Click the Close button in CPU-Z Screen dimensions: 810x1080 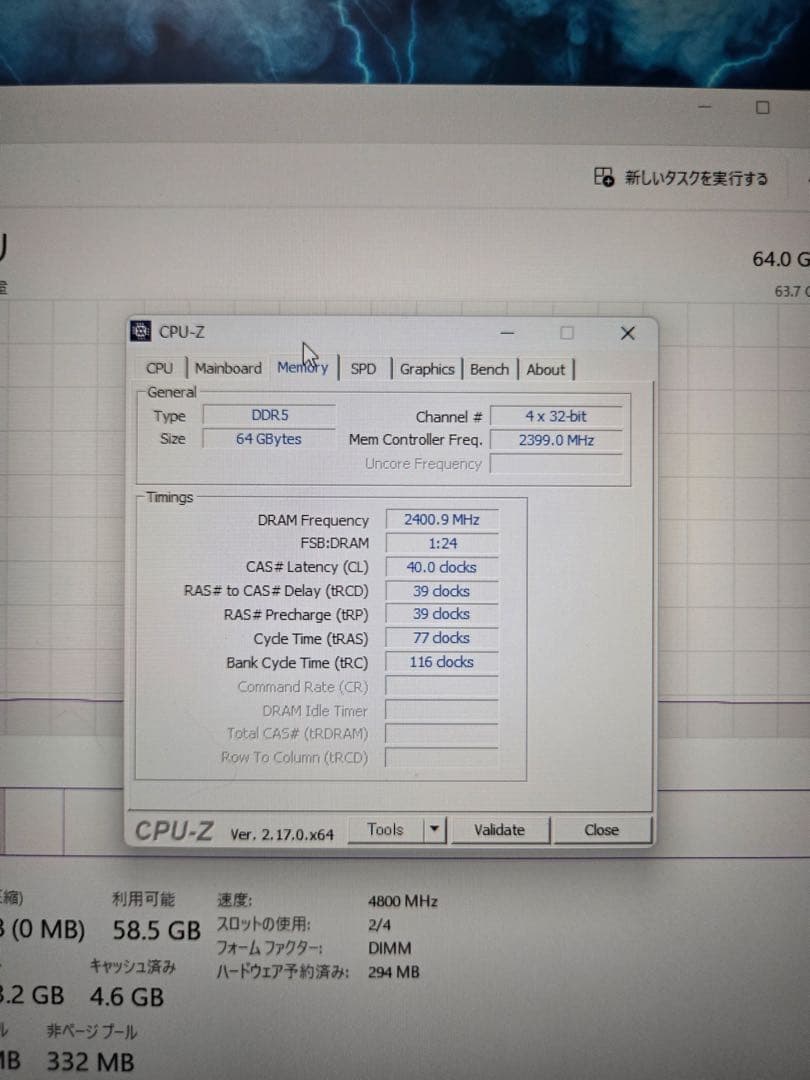point(602,829)
